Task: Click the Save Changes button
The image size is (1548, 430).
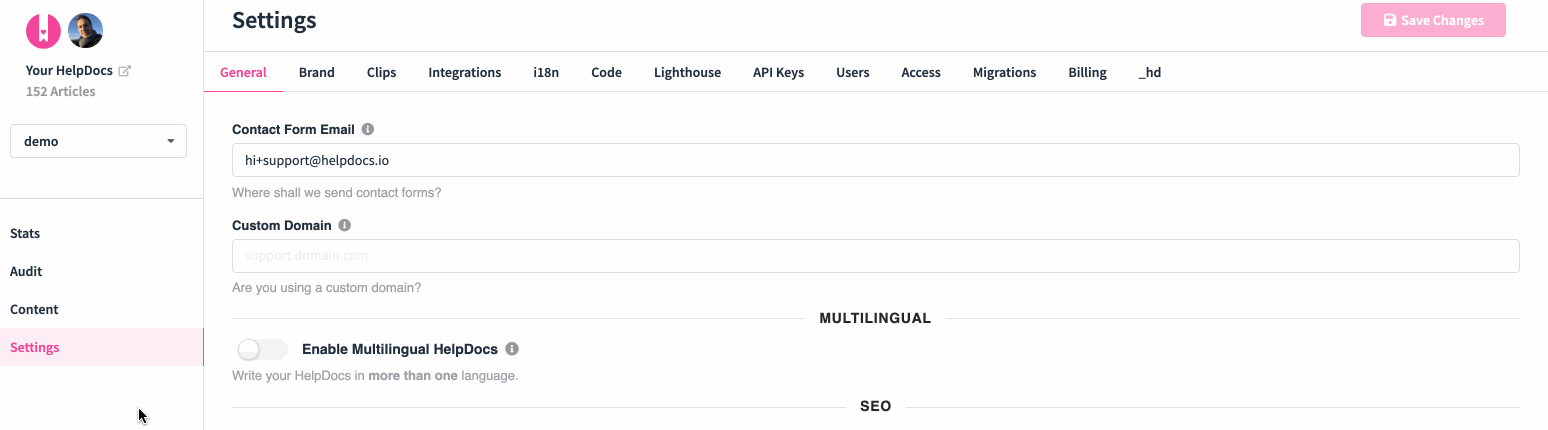Action: click(1433, 20)
